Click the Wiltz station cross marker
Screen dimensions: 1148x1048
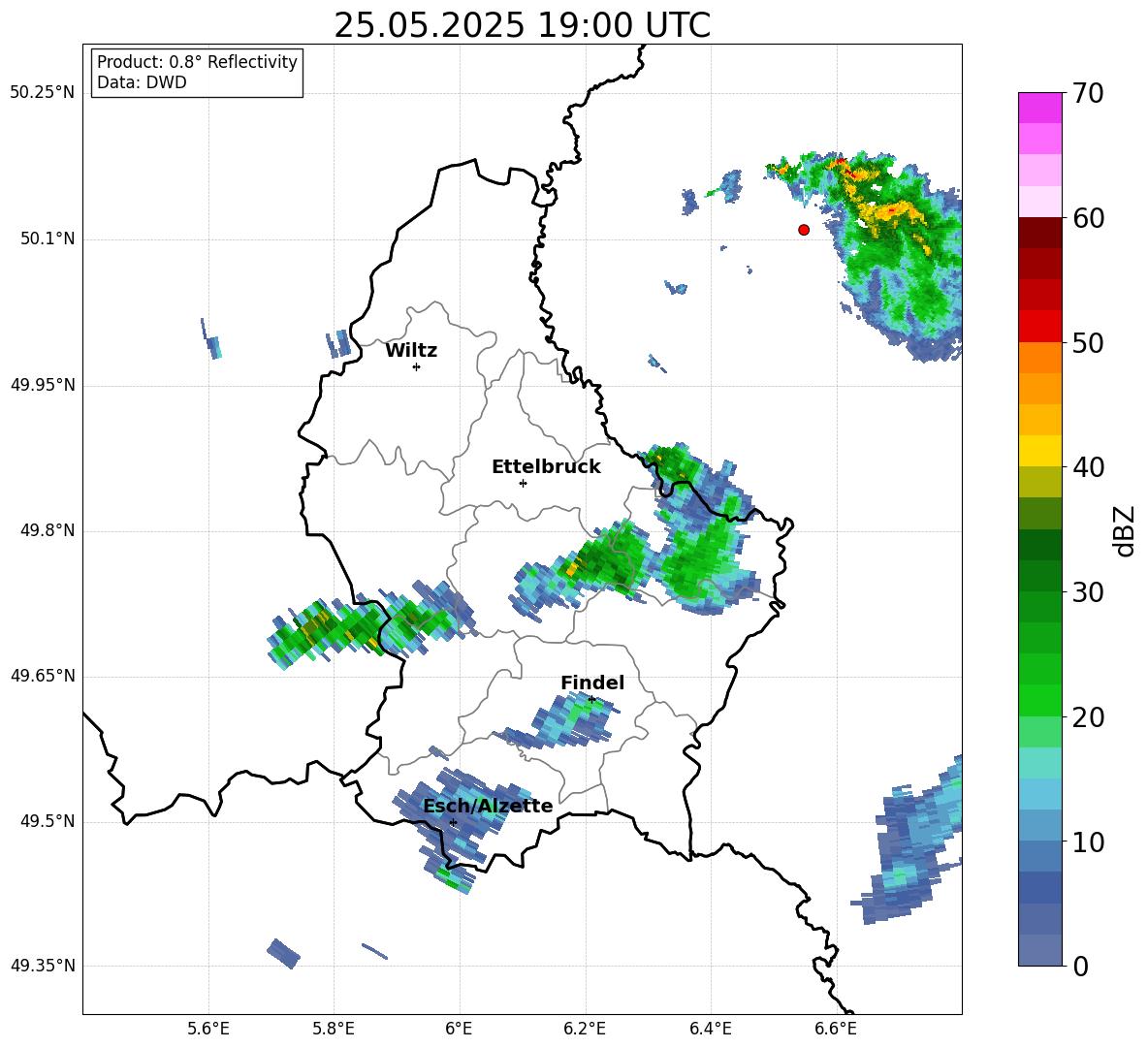(x=417, y=366)
